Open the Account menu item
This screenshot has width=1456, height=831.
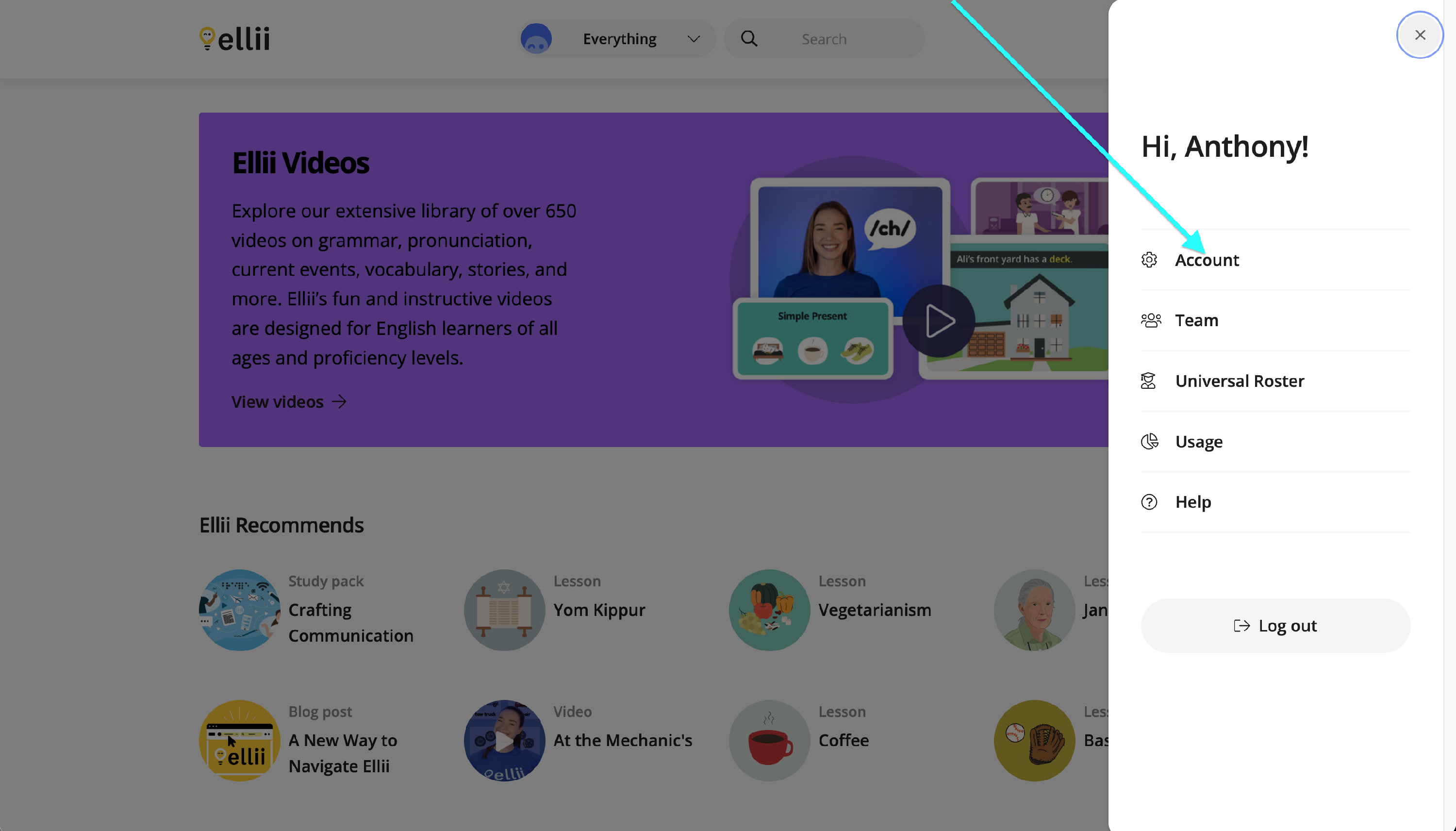coord(1207,260)
